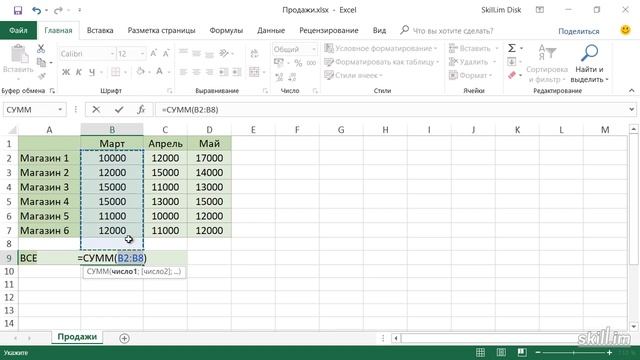Viewport: 640px width, 360px height.
Task: Click Вставить in Ячейки group
Action: (x=473, y=49)
